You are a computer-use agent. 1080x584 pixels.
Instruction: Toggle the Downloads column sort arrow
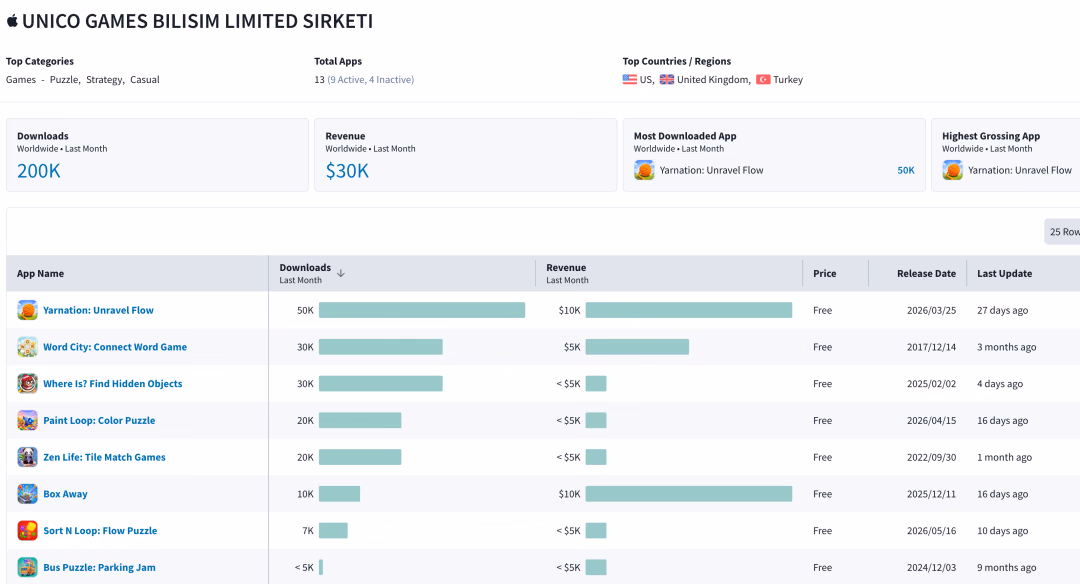click(x=341, y=273)
